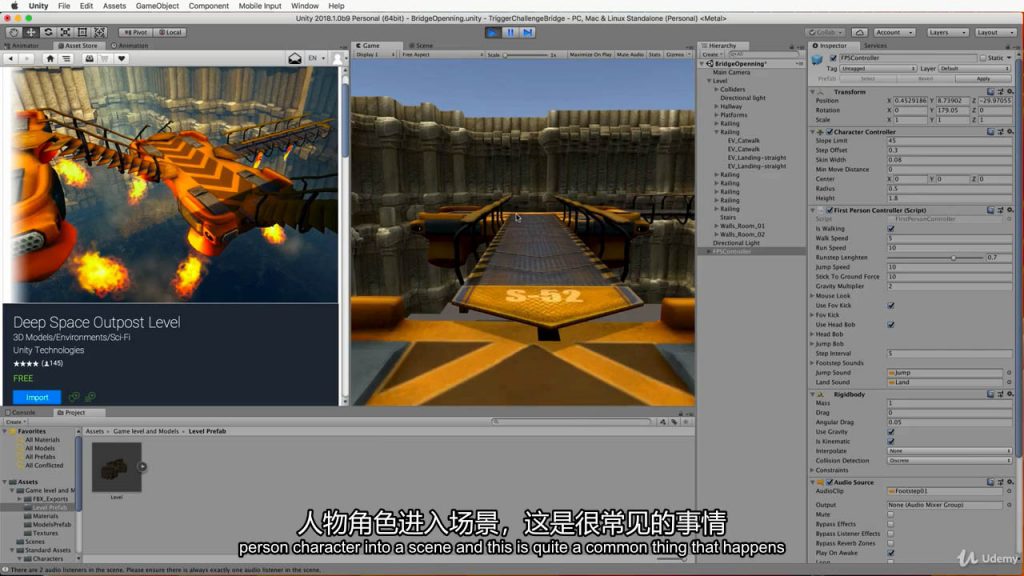Open the Asset Store user account icon
Viewport: 1024px width, 576px height.
tap(337, 59)
